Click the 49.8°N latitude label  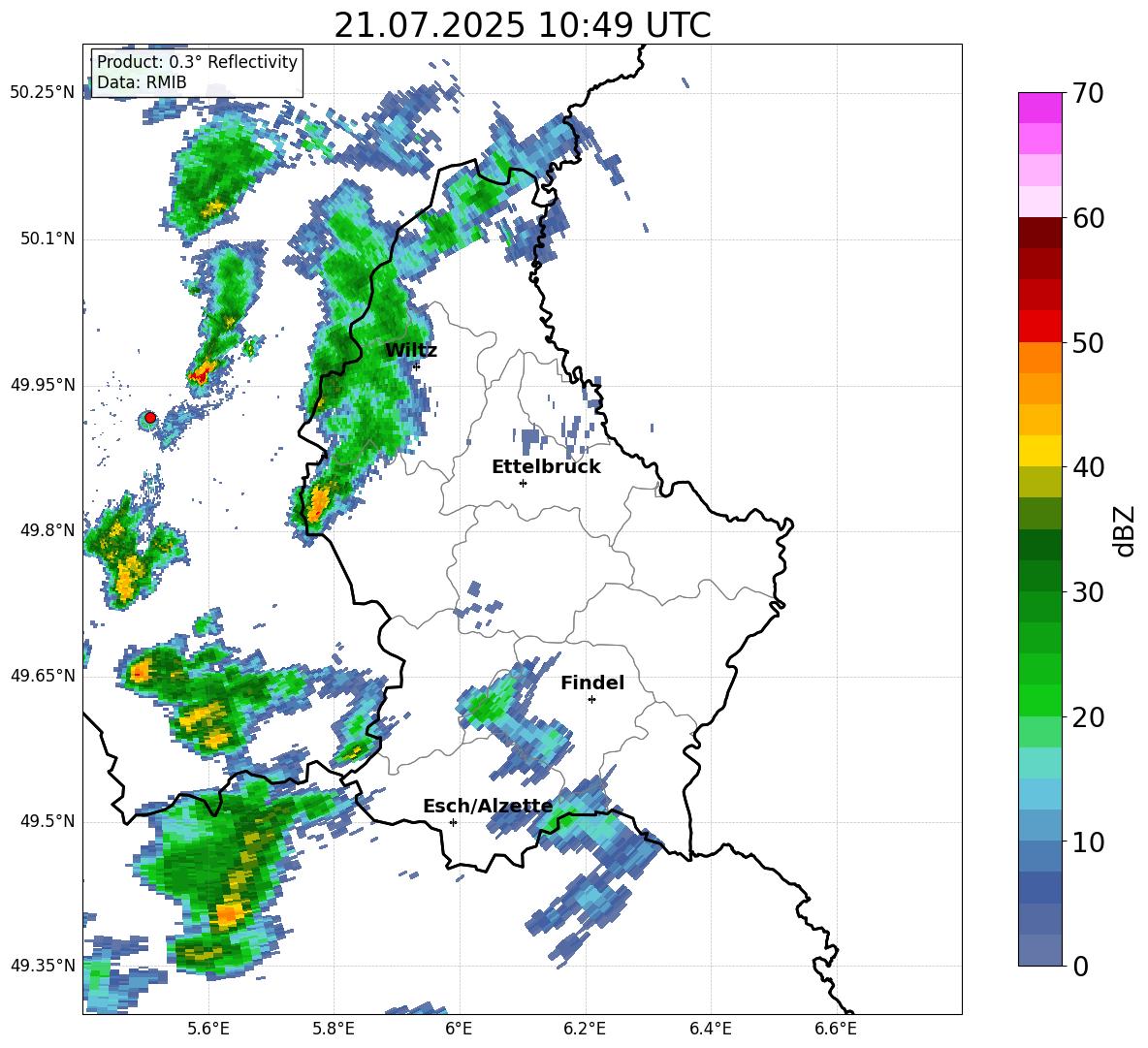[x=48, y=530]
